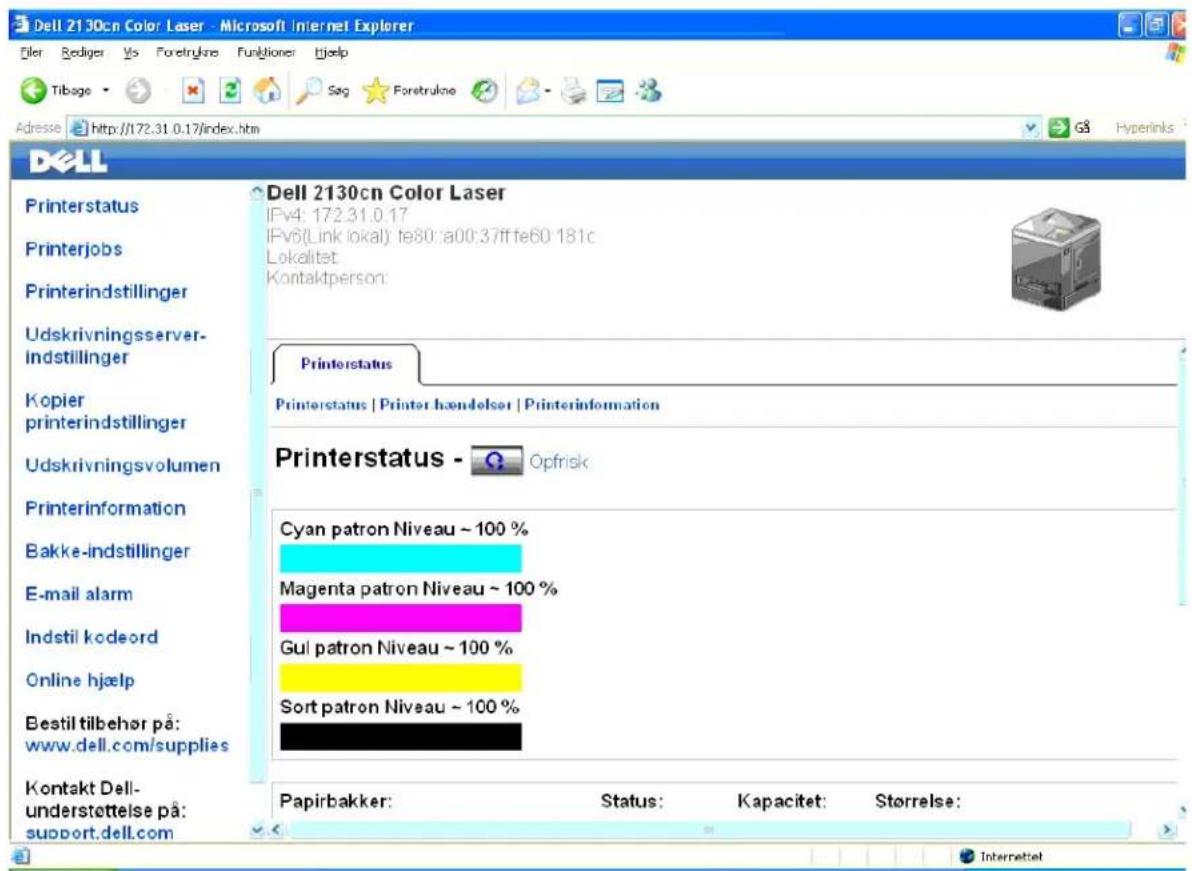The image size is (1192, 871).
Task: Click the green Tibage back arrow
Action: point(34,91)
